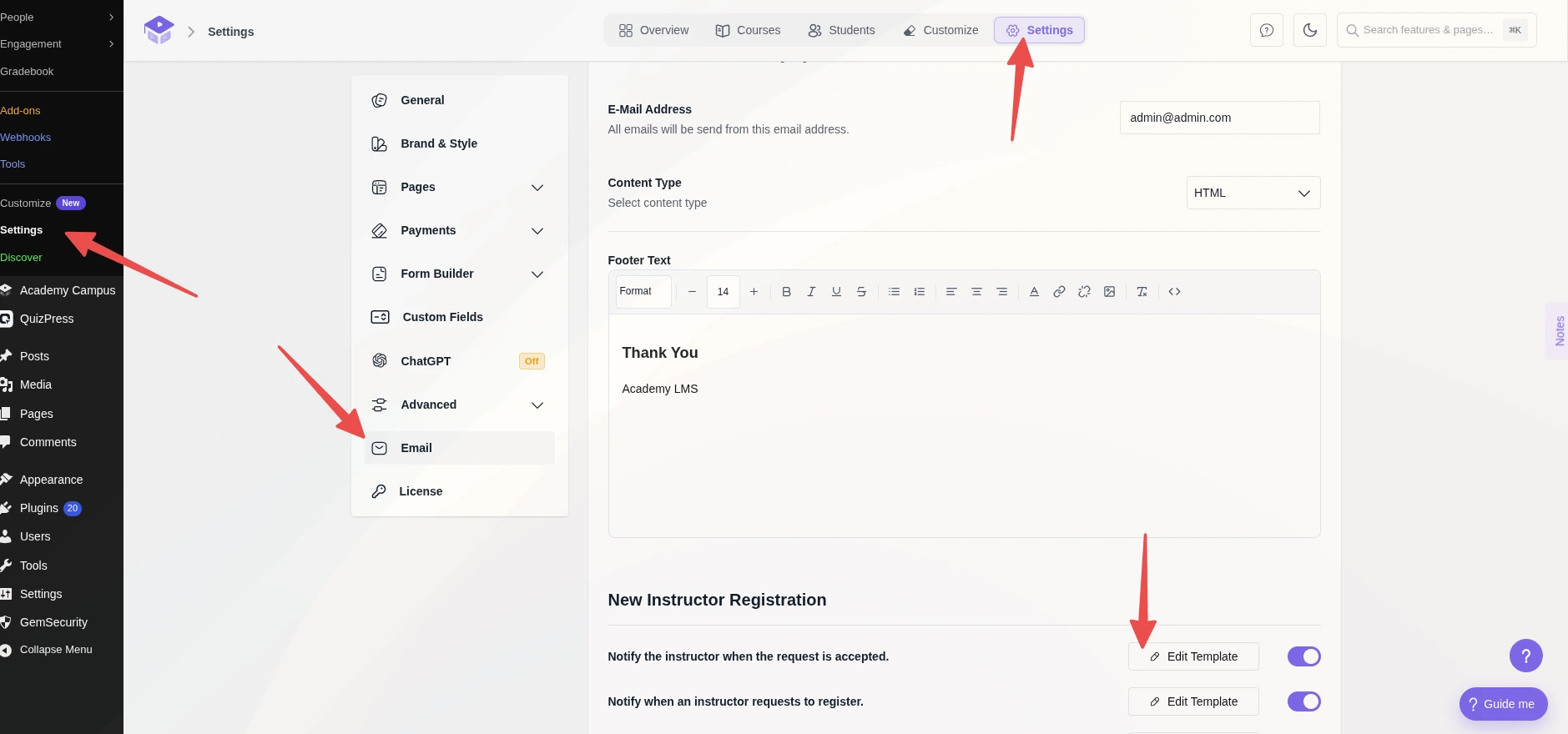Click the E-Mail Address input field
Screen dimensions: 1568x734
(1219, 118)
